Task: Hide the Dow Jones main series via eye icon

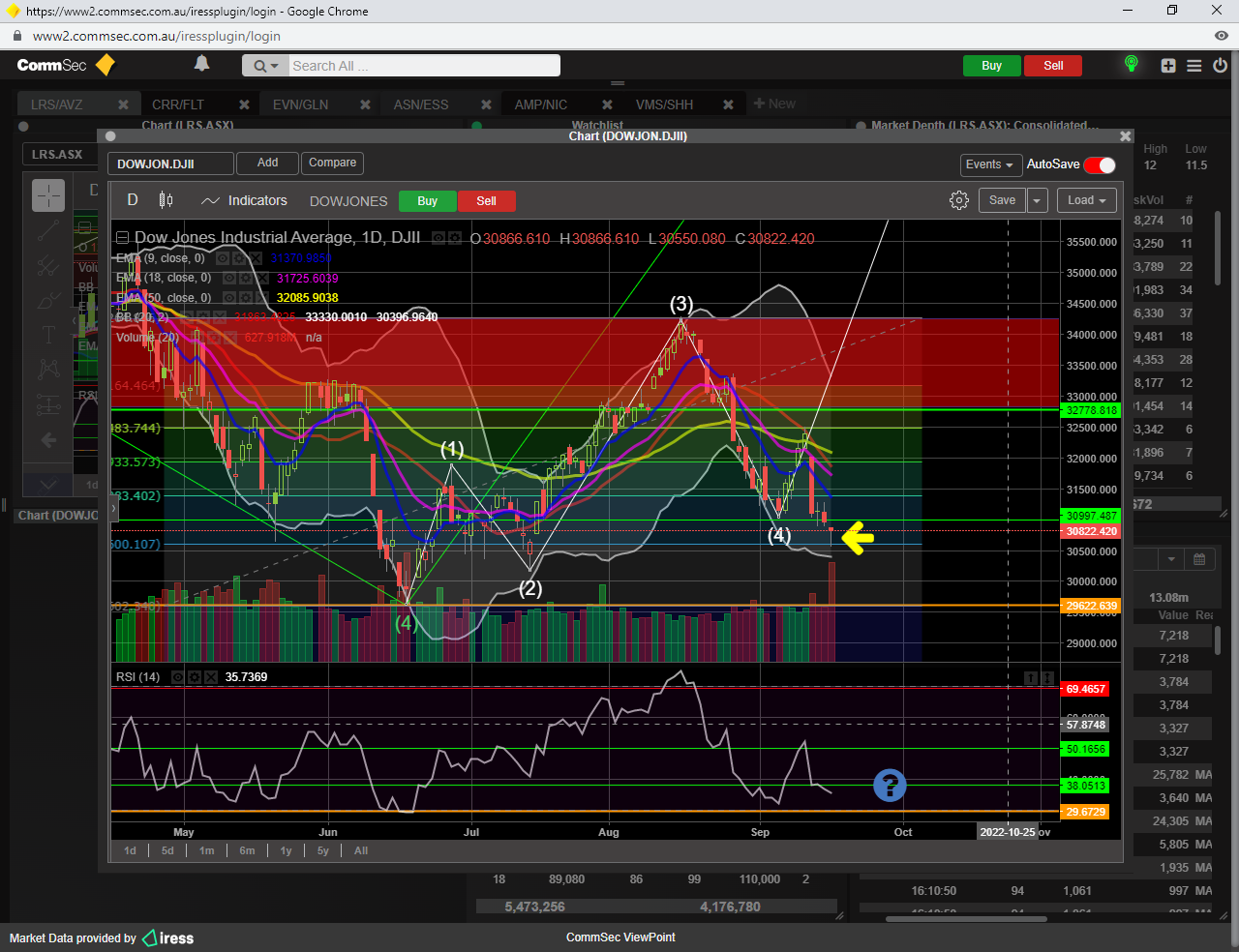Action: coord(438,238)
